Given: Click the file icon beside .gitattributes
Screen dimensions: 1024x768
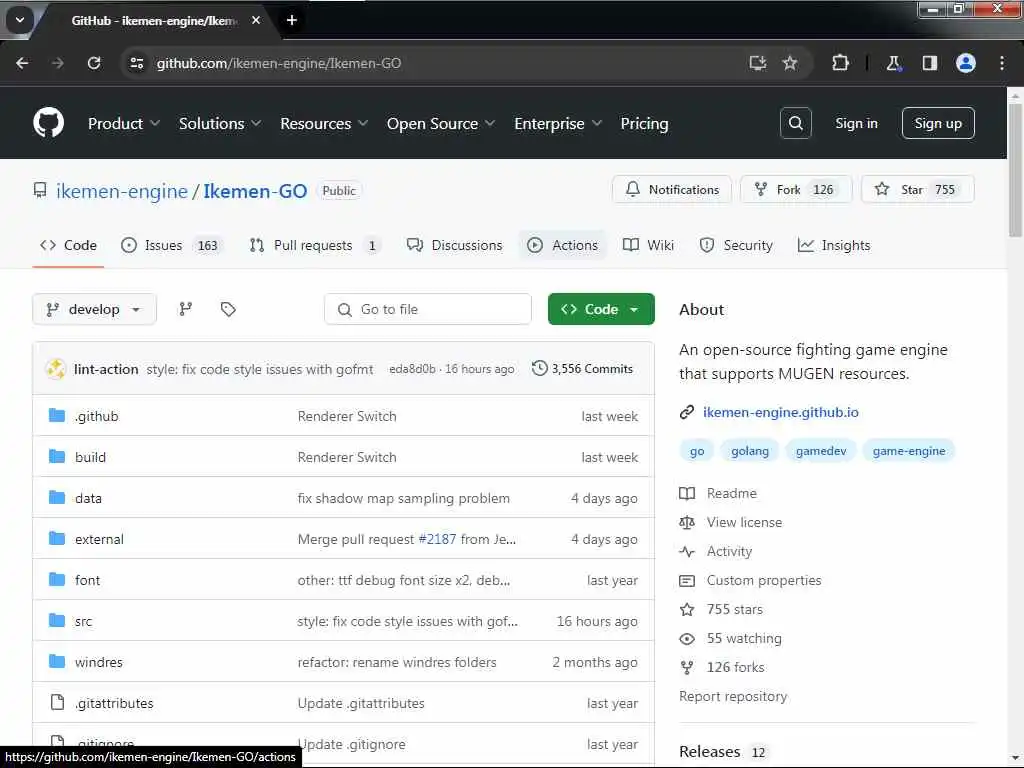Looking at the screenshot, I should [x=57, y=703].
